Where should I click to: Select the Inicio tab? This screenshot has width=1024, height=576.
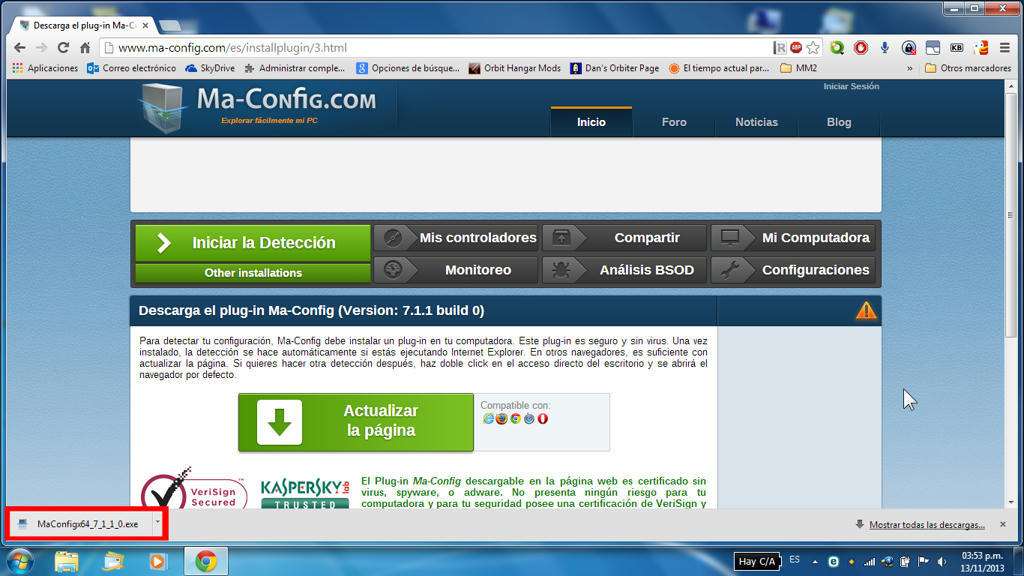pos(591,122)
